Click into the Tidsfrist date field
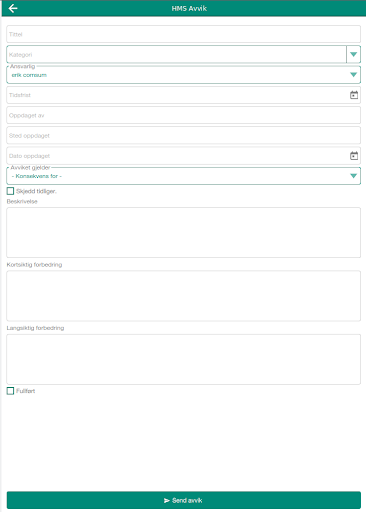 point(183,95)
